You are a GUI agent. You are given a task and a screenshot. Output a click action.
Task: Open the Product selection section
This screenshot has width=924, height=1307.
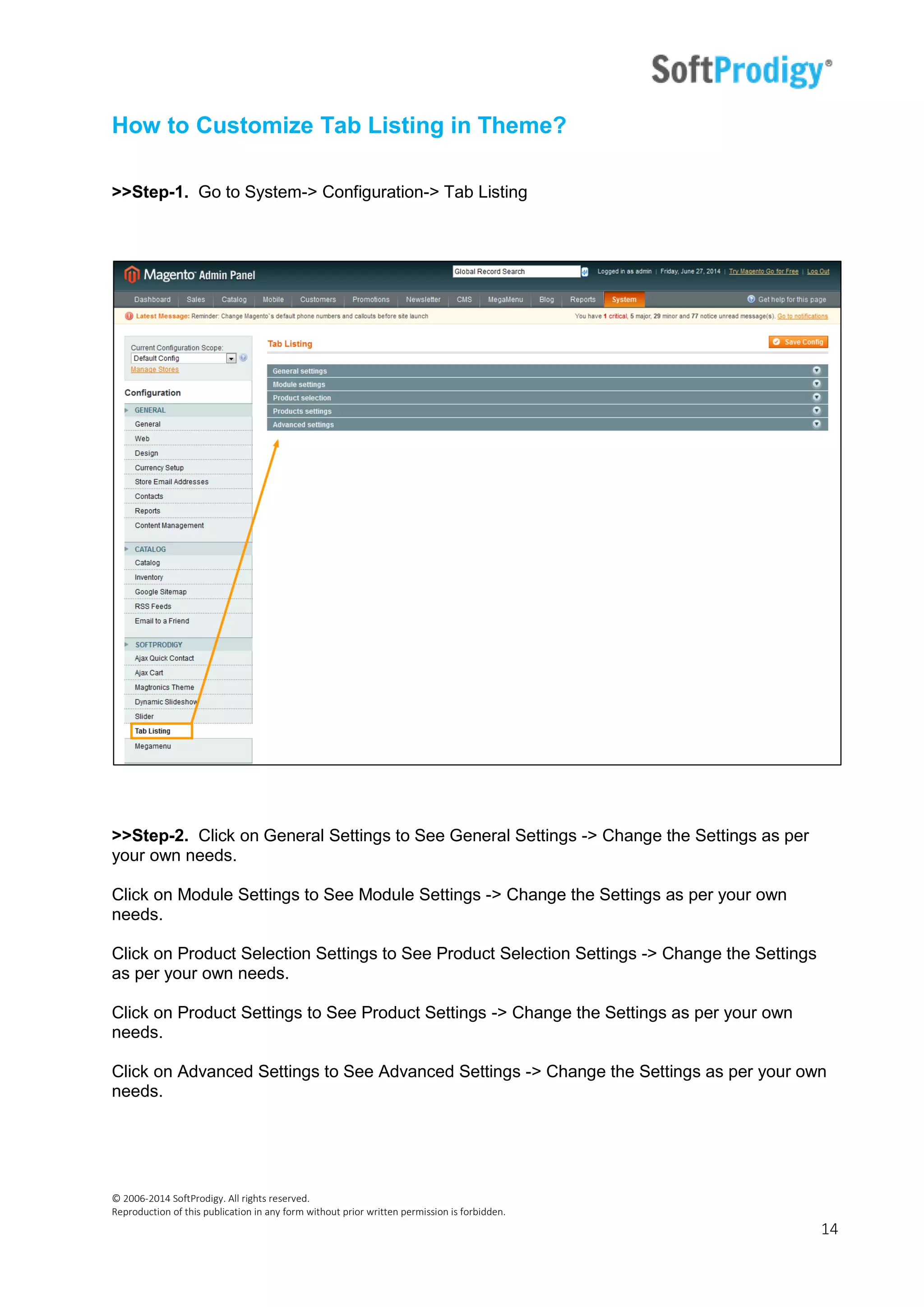point(301,398)
